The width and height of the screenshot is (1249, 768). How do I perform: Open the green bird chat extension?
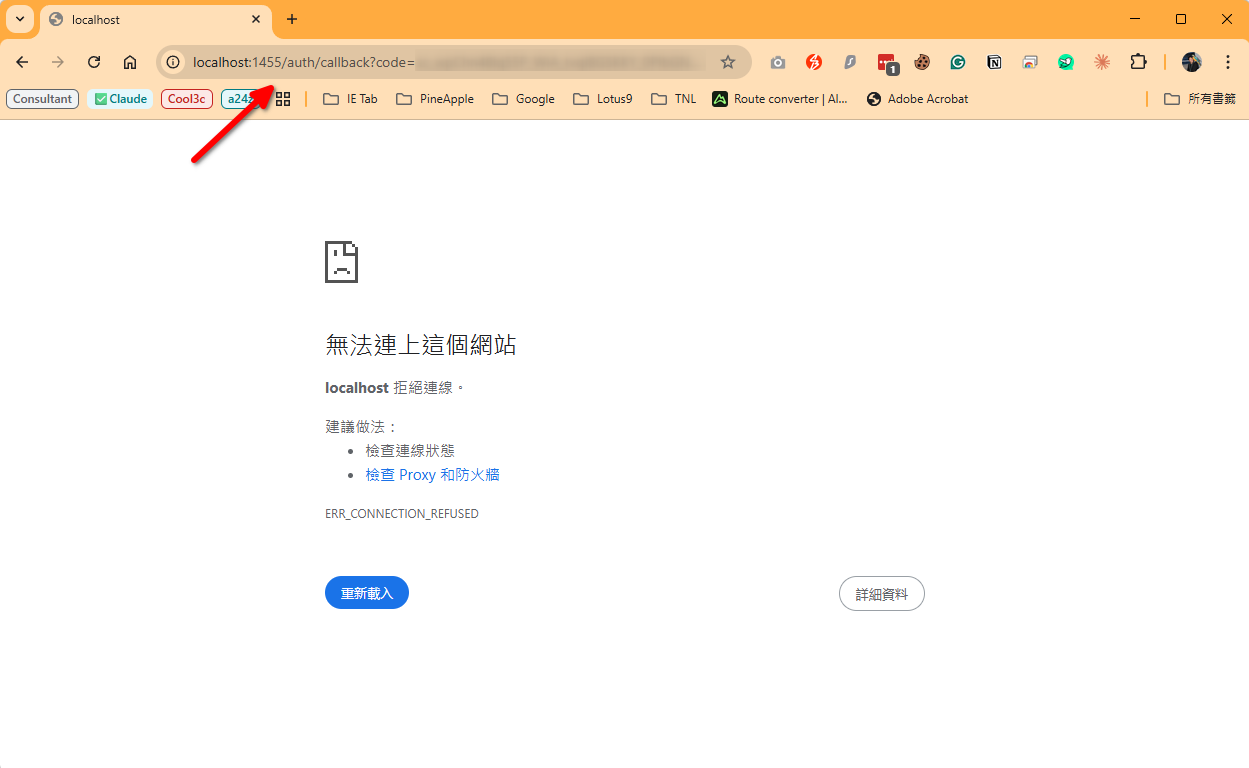pos(1066,62)
